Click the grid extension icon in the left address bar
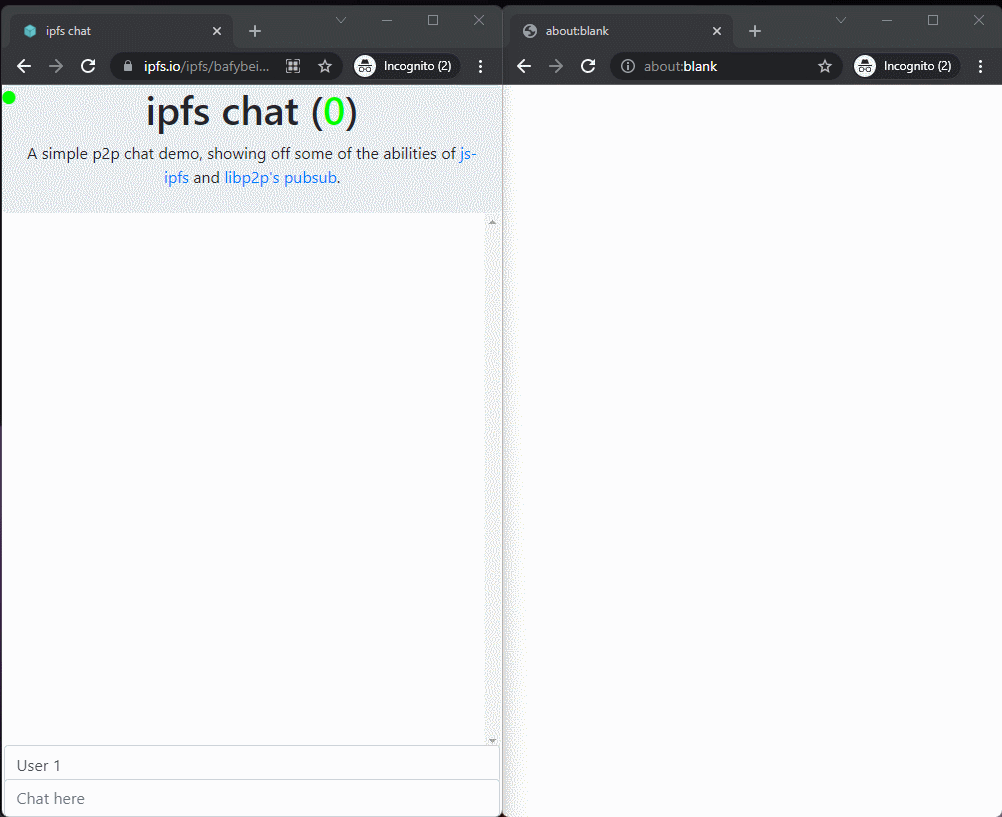The image size is (1002, 817). point(292,65)
